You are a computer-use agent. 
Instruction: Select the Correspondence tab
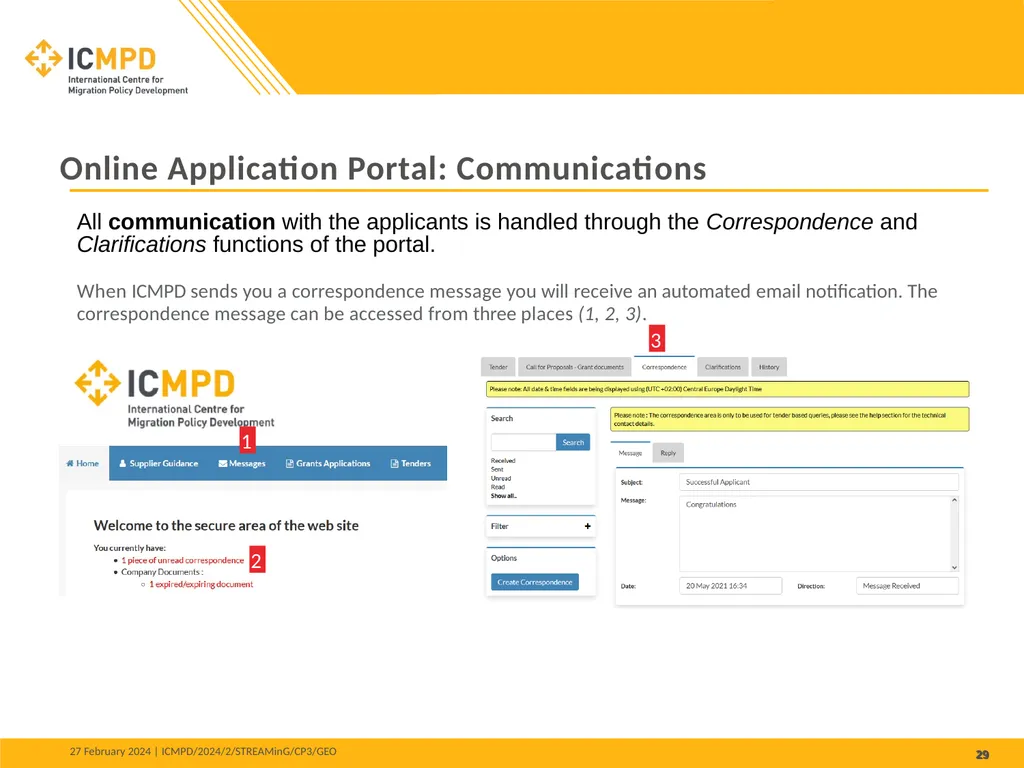click(x=664, y=367)
